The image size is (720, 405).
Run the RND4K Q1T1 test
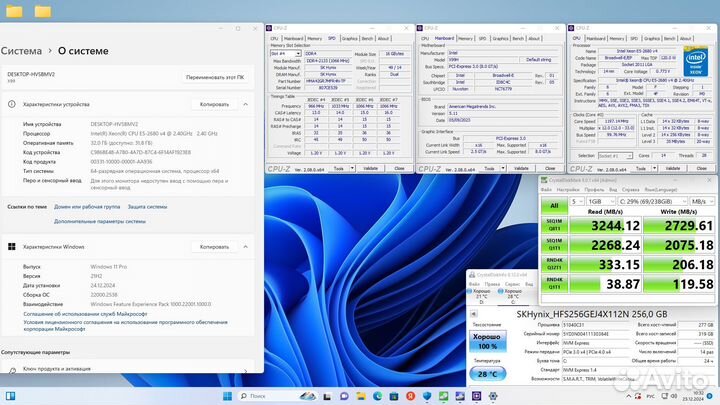554,283
